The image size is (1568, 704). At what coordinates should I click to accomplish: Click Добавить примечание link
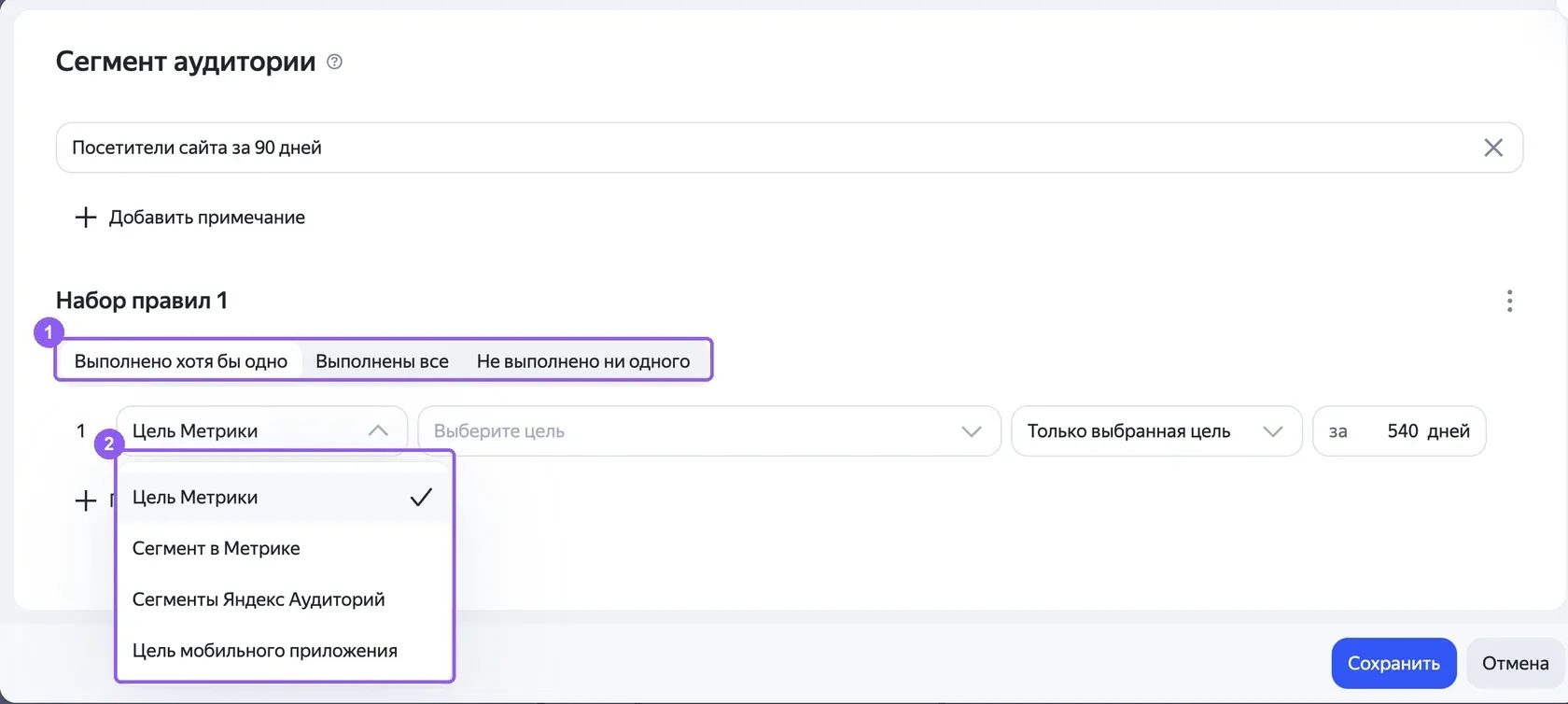(x=207, y=218)
